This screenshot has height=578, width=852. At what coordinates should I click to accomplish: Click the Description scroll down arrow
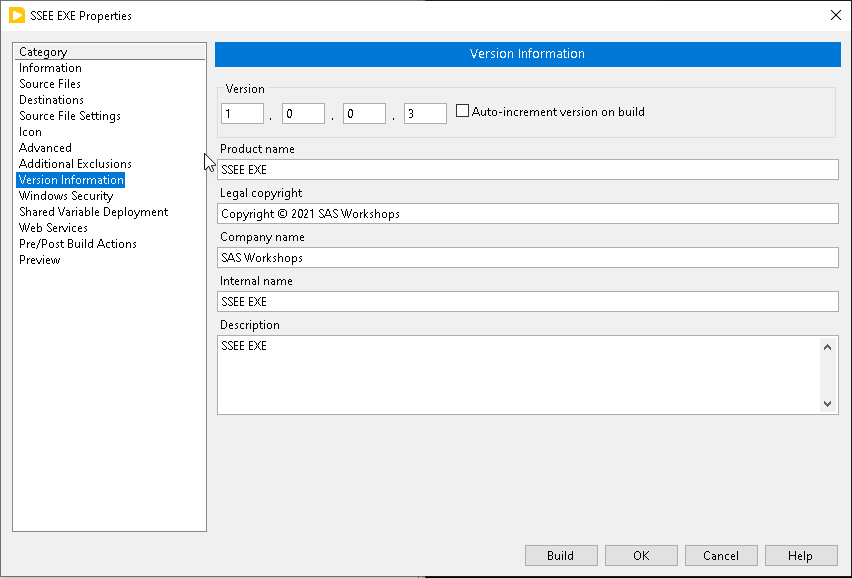(828, 404)
